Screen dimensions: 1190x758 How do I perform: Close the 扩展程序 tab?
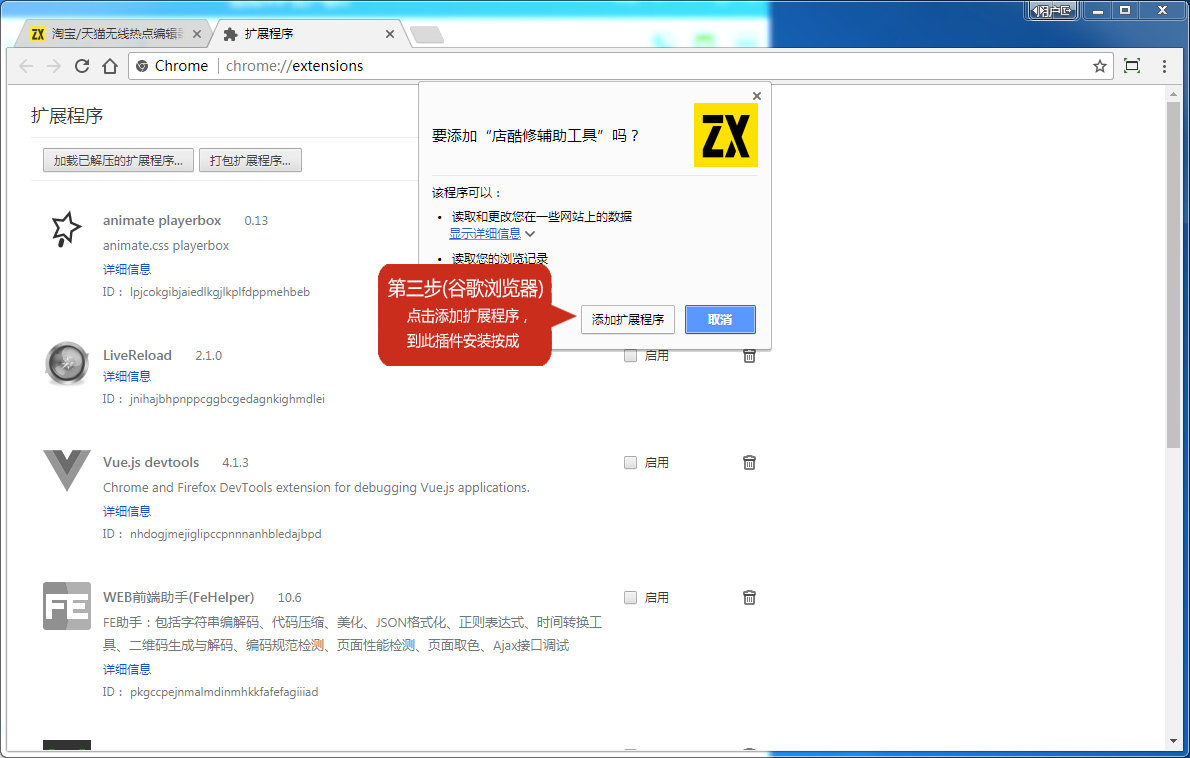tap(389, 34)
